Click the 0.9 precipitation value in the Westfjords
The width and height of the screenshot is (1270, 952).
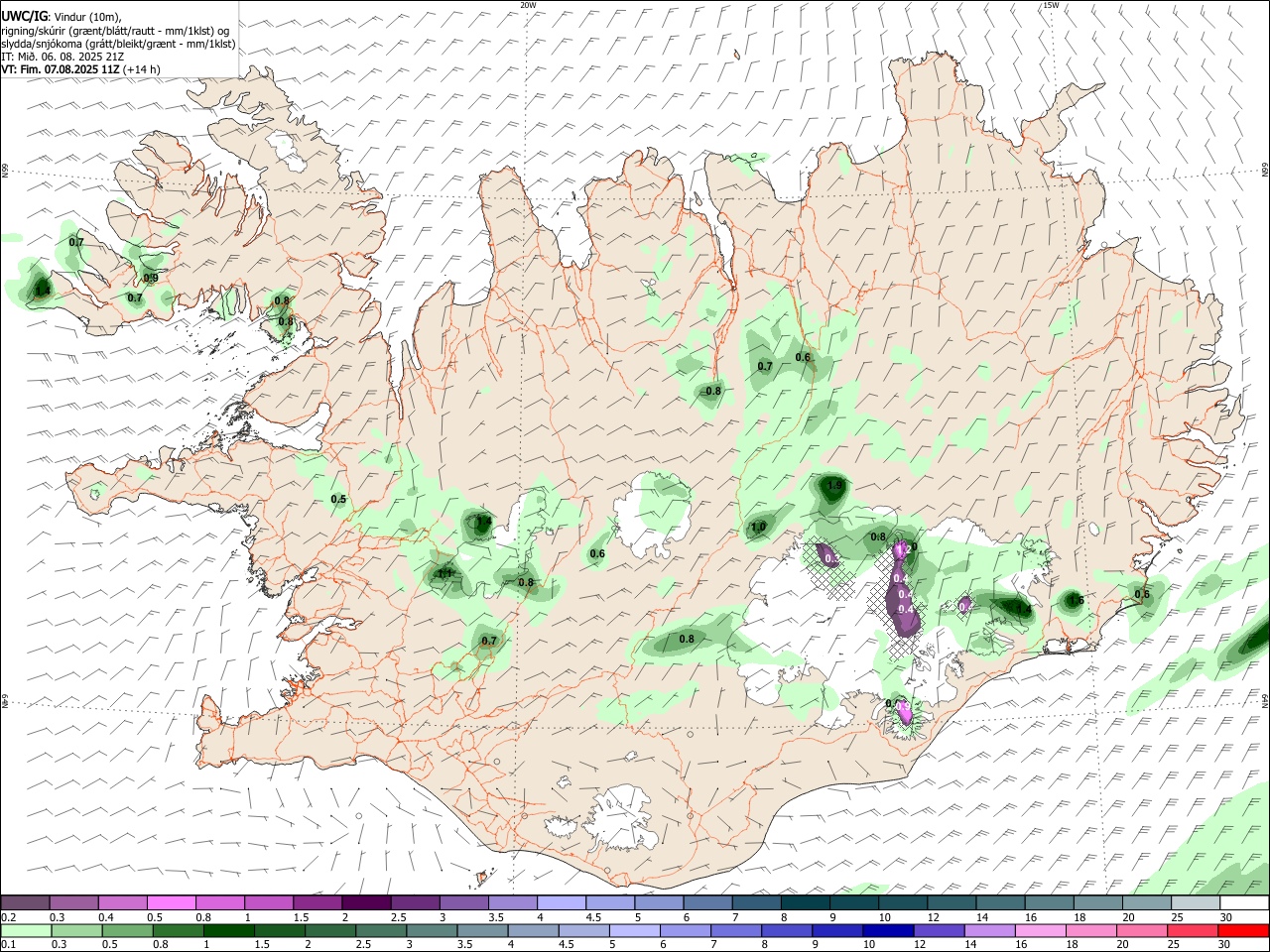pos(151,278)
